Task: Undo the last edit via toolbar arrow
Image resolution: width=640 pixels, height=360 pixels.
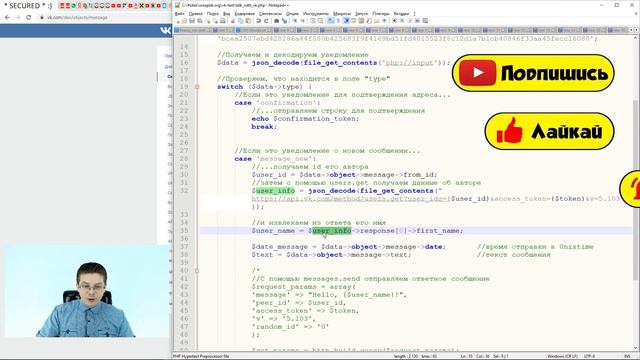Action: click(258, 21)
